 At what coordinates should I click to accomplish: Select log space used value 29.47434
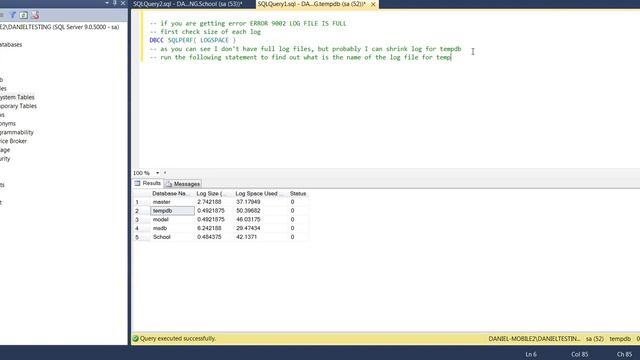(x=260, y=228)
